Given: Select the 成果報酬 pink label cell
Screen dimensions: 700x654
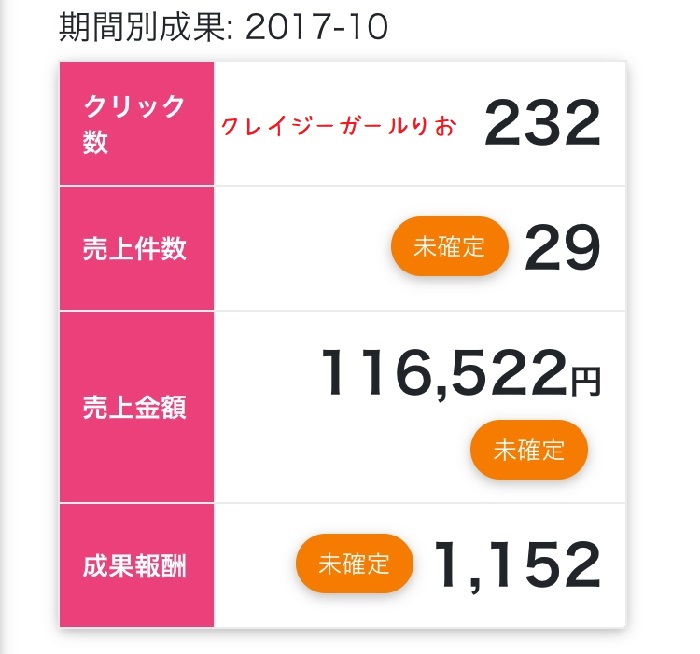Looking at the screenshot, I should point(137,566).
